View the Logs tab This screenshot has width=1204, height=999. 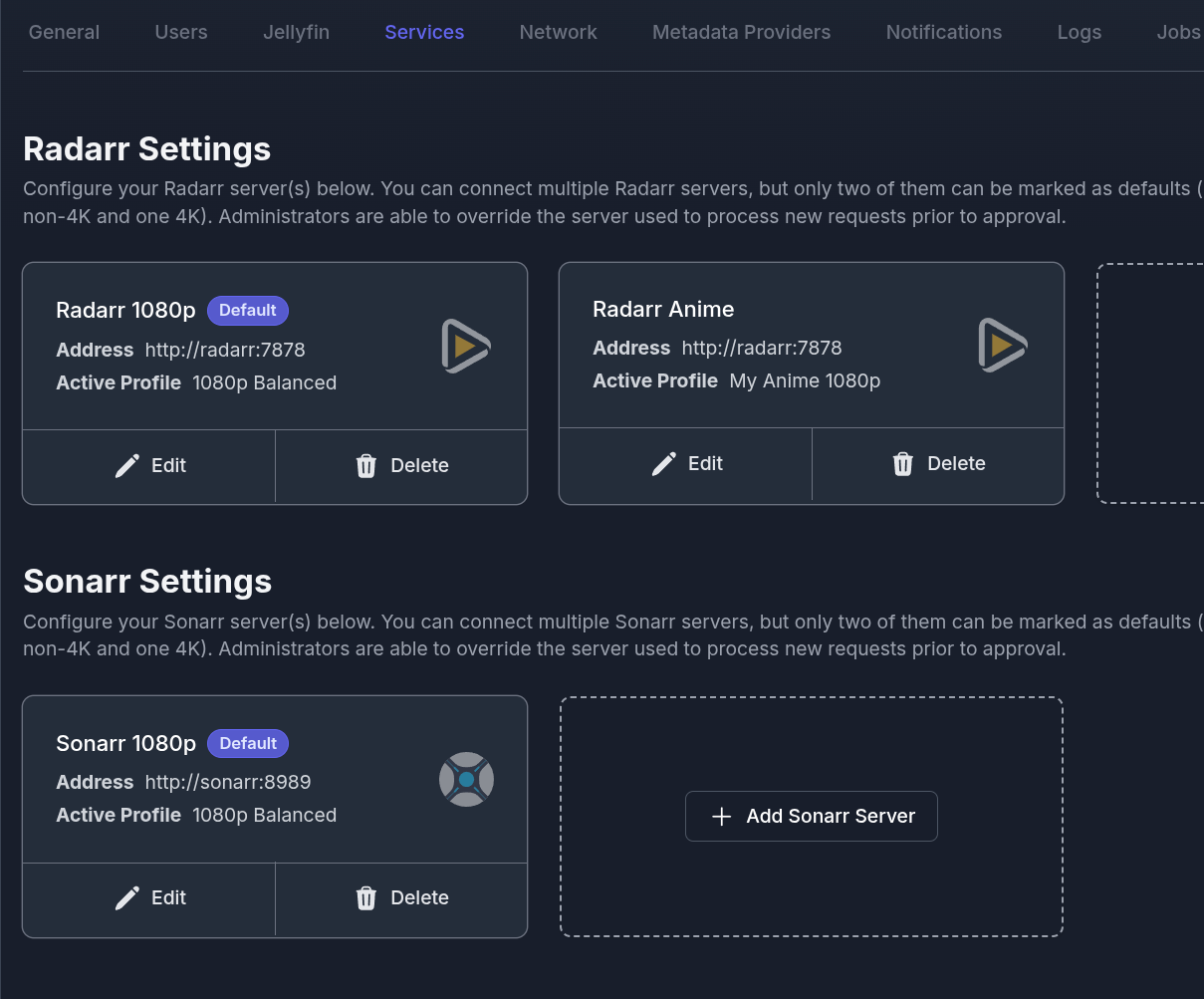(x=1079, y=32)
